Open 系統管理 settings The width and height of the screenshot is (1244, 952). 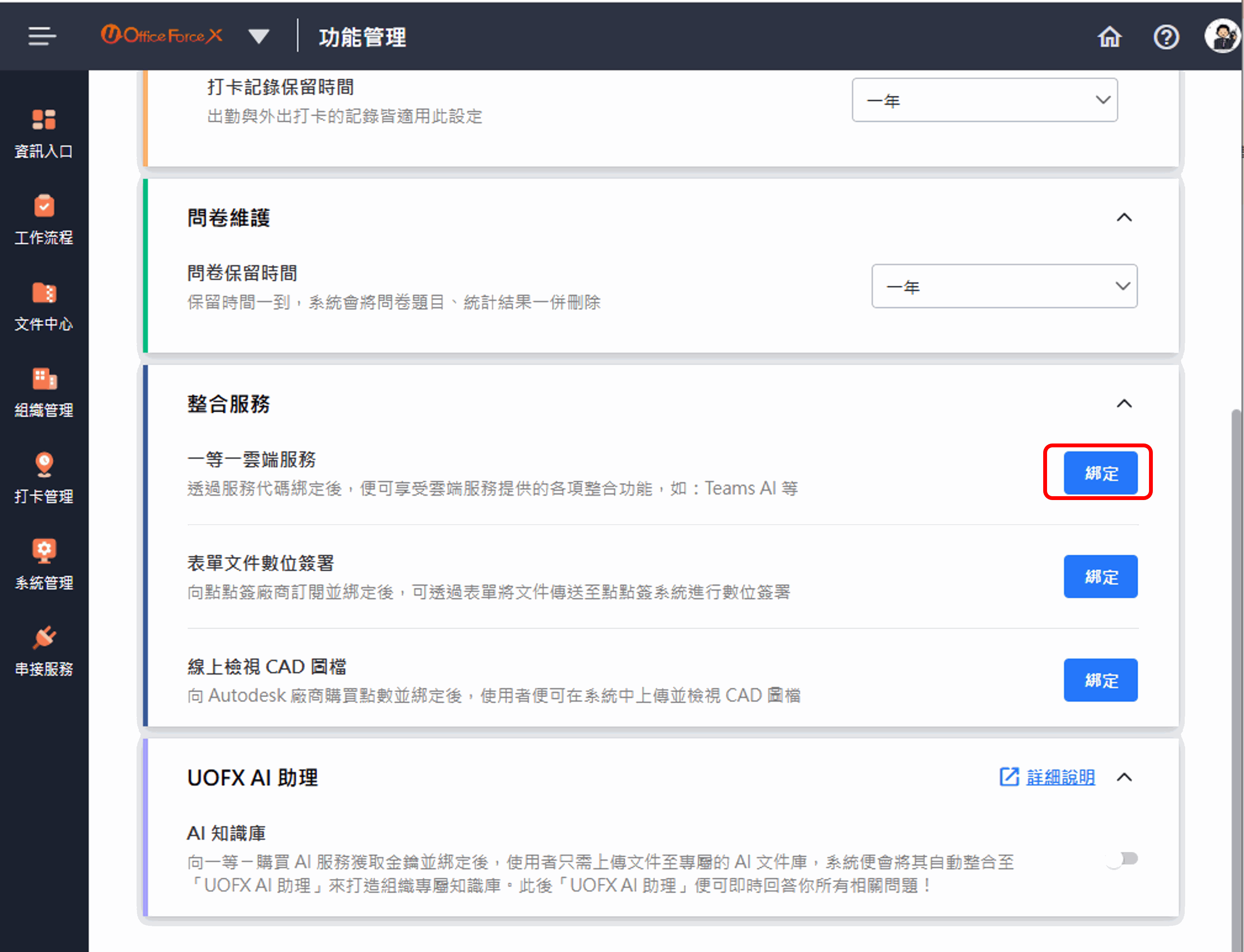pos(43,564)
